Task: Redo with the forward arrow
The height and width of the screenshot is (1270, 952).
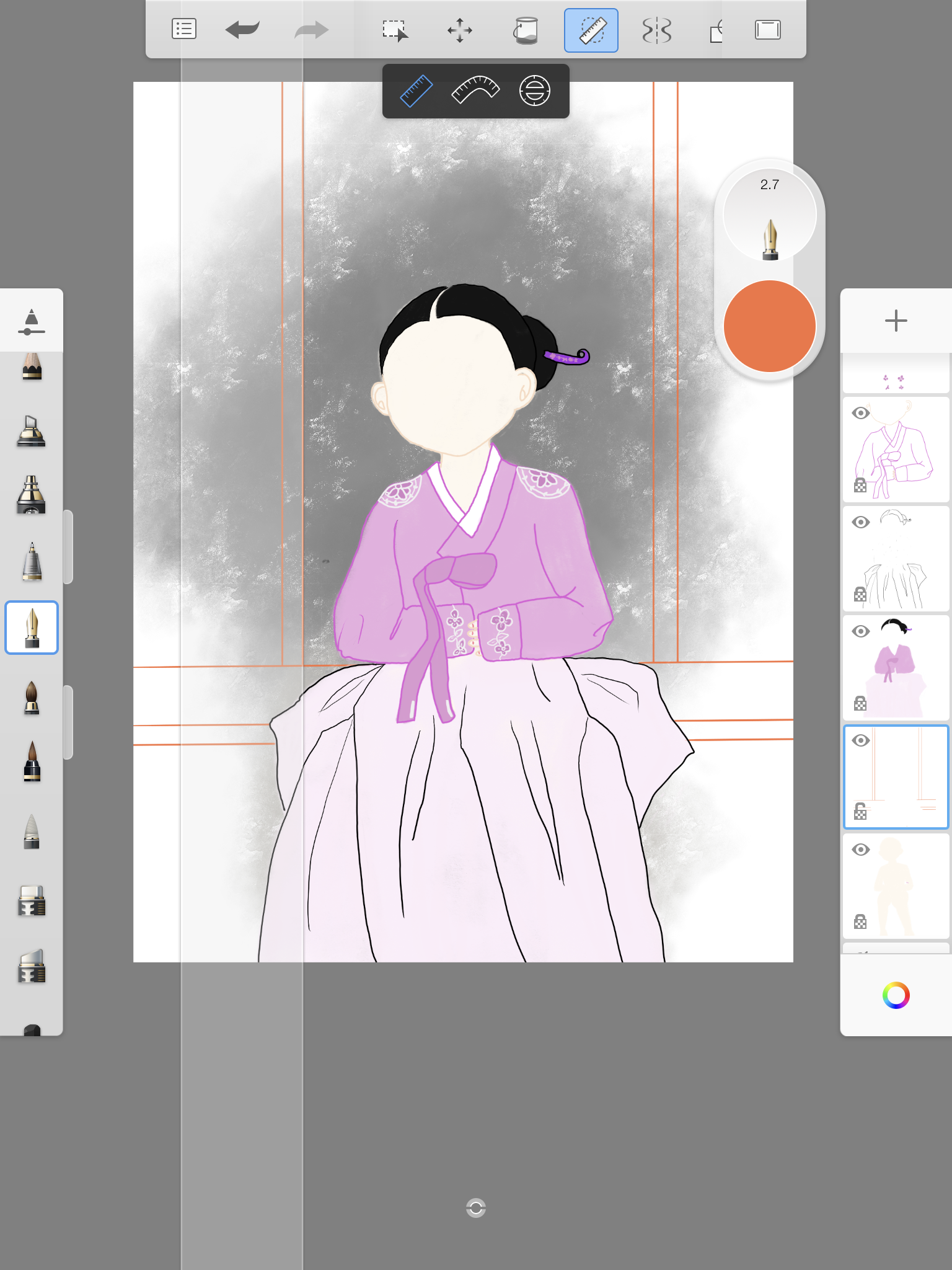Action: (x=311, y=29)
